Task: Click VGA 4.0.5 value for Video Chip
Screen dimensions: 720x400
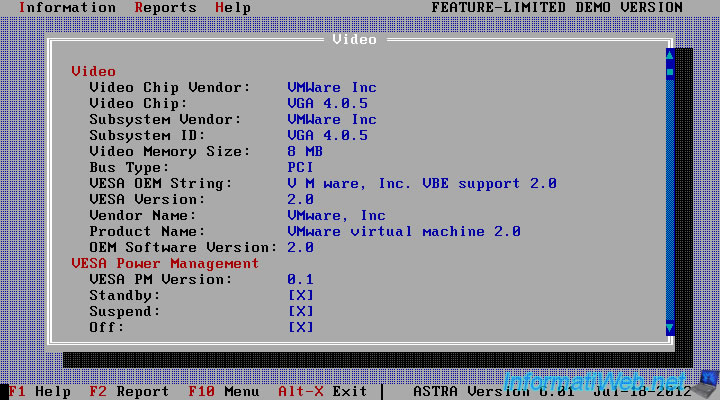Action: [327, 103]
